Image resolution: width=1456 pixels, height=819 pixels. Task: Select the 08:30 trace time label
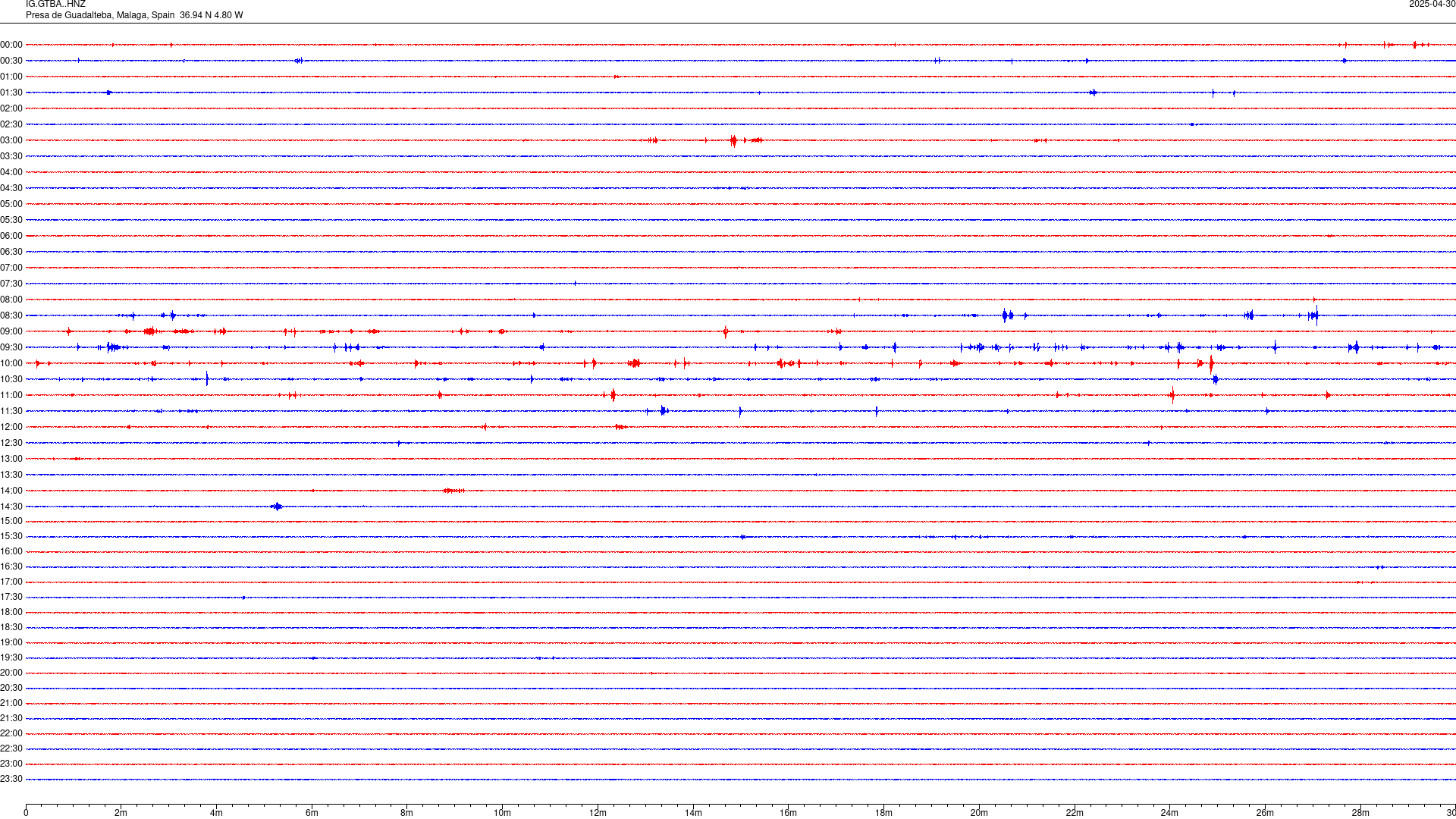tap(11, 315)
